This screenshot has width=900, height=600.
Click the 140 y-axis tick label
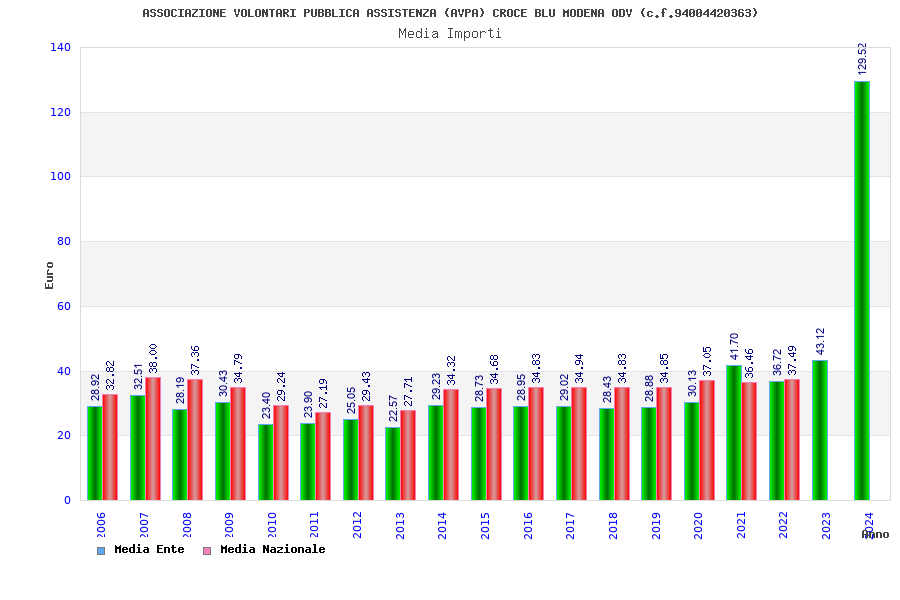click(60, 47)
